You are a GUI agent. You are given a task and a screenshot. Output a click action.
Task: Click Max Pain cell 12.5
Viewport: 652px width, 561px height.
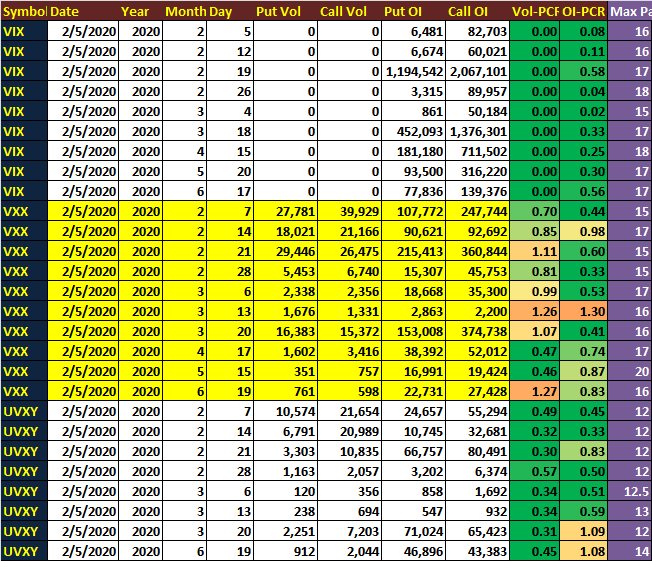(630, 491)
